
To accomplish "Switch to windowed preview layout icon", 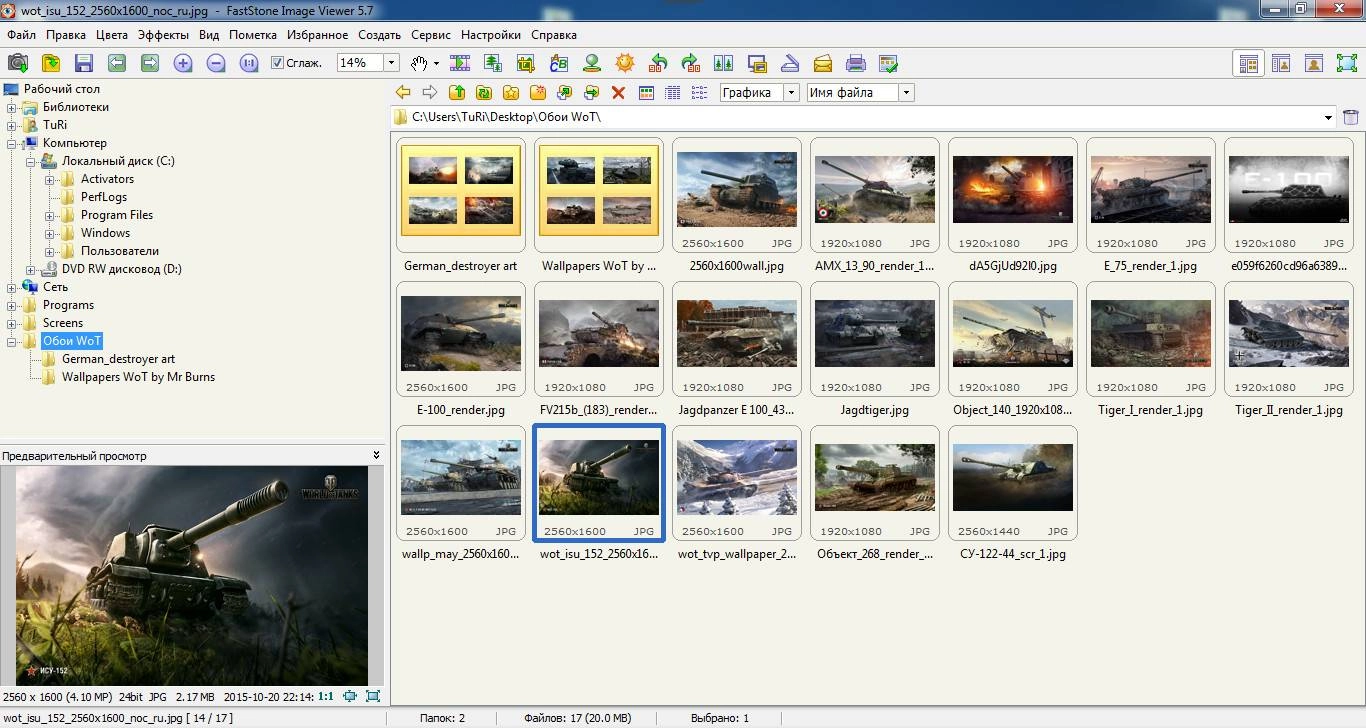I will pyautogui.click(x=1281, y=63).
